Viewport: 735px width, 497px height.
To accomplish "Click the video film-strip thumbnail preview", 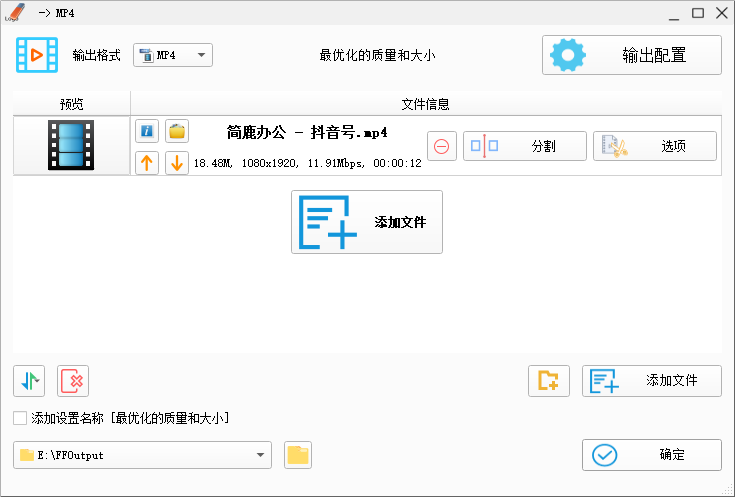I will [71, 145].
